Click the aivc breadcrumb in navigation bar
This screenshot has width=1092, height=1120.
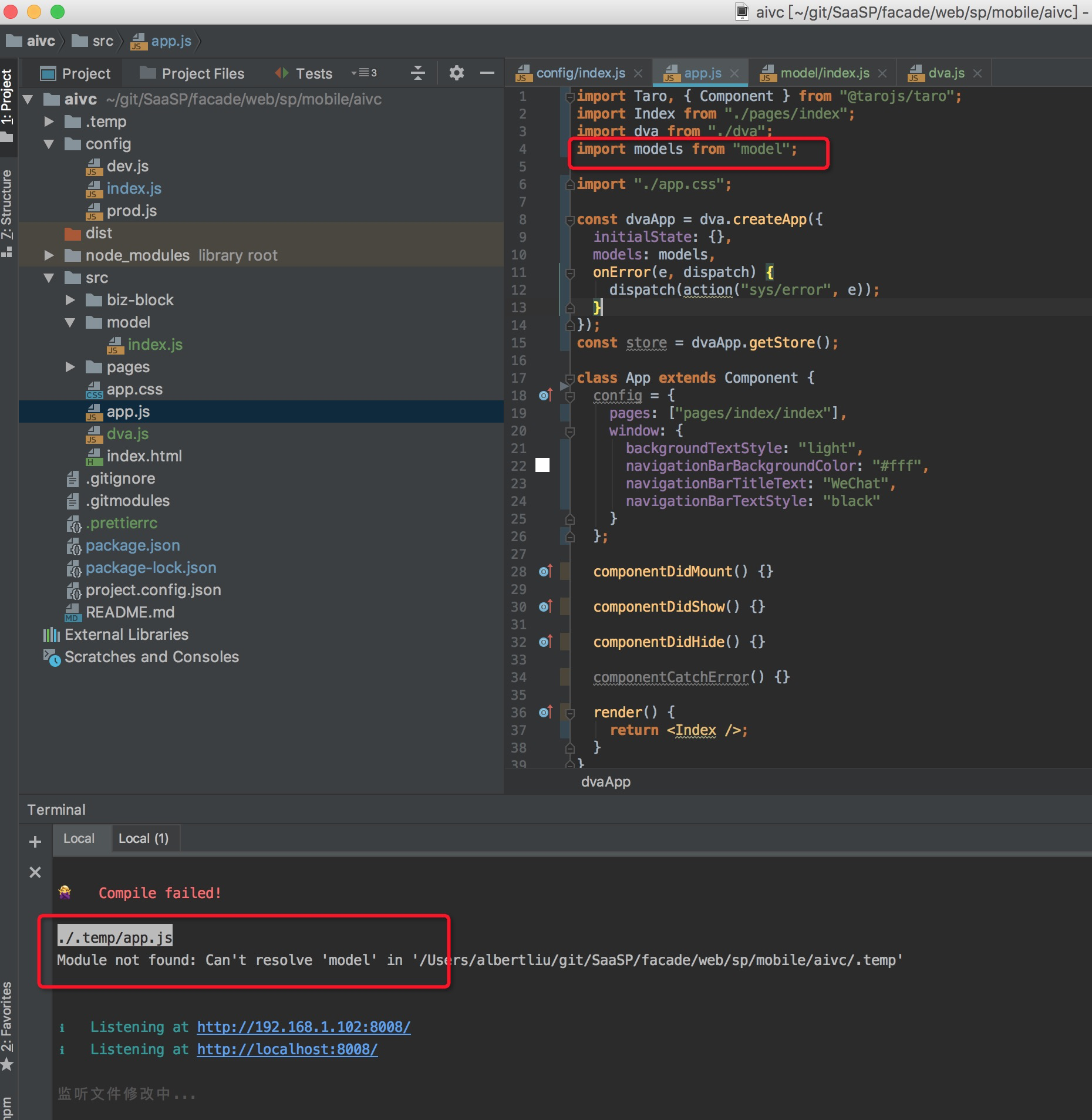[x=31, y=41]
